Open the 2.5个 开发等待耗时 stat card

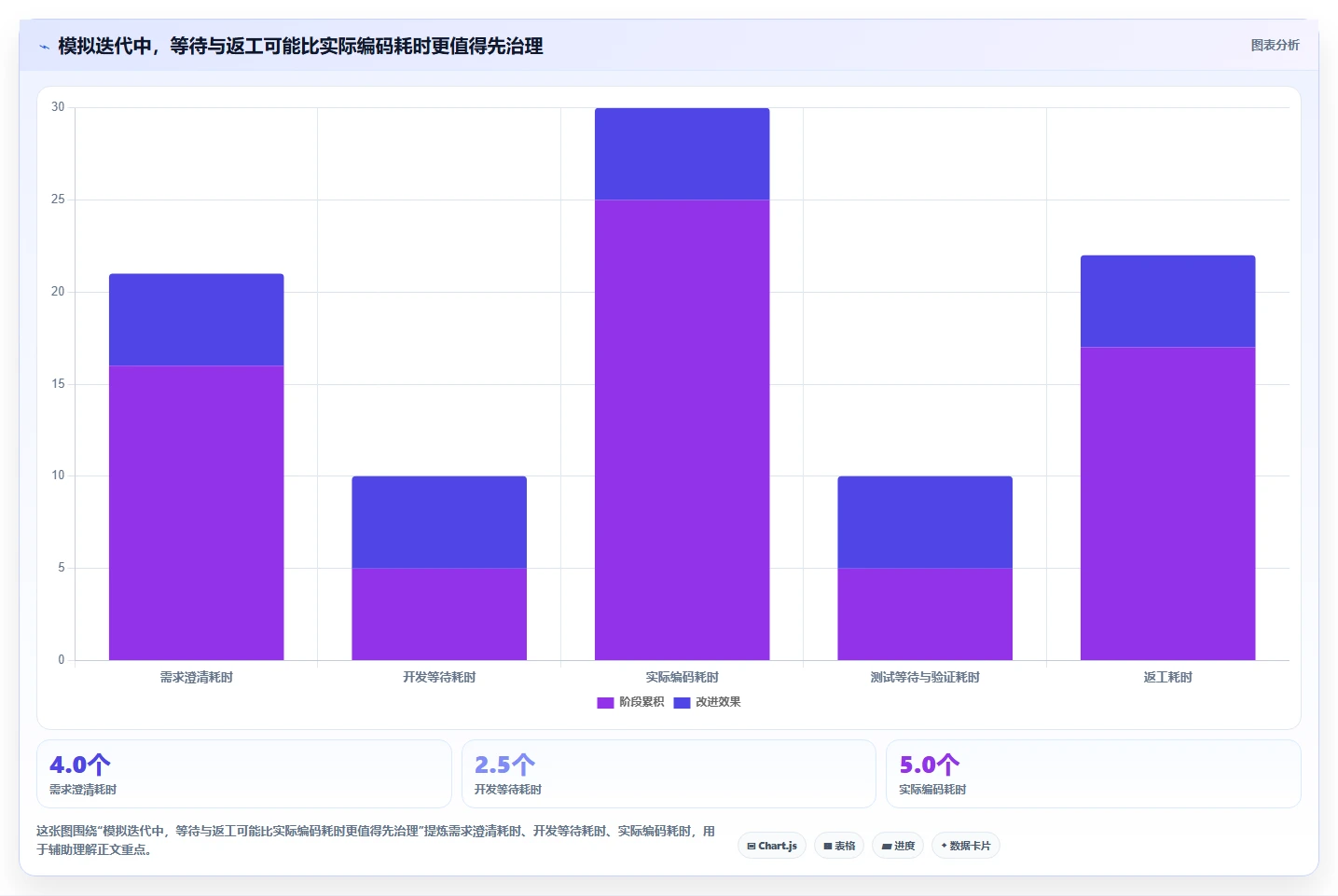pos(669,774)
